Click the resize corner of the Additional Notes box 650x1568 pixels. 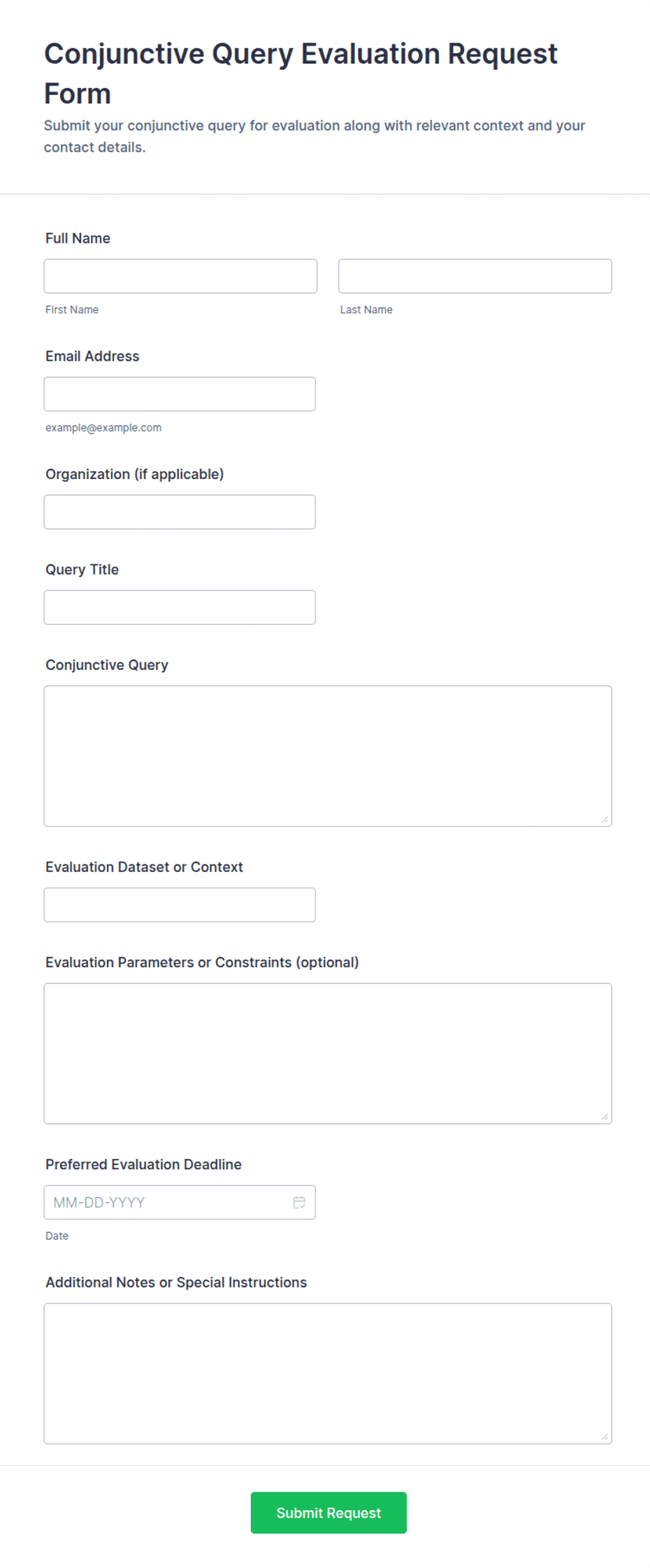[605, 1437]
